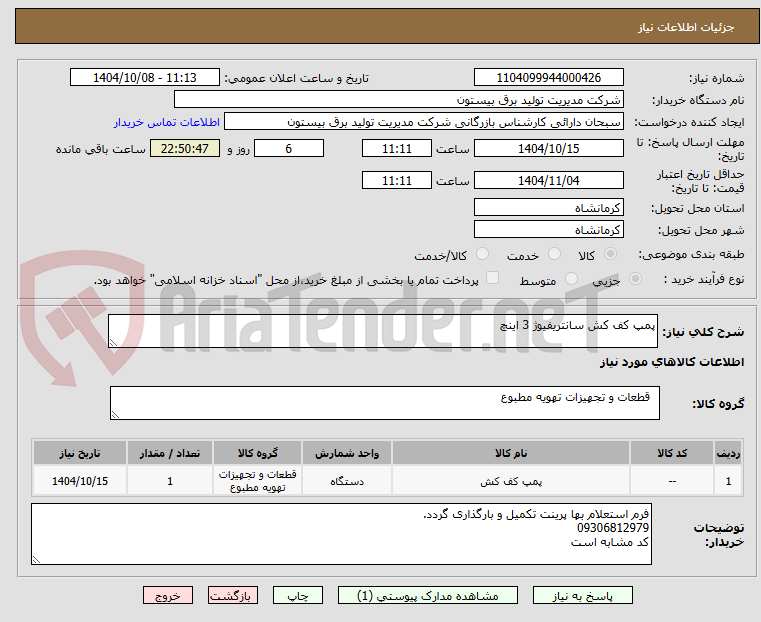This screenshot has width=761, height=622.
Task: Click the resize handle of گروه کالا box
Action: tap(115, 414)
